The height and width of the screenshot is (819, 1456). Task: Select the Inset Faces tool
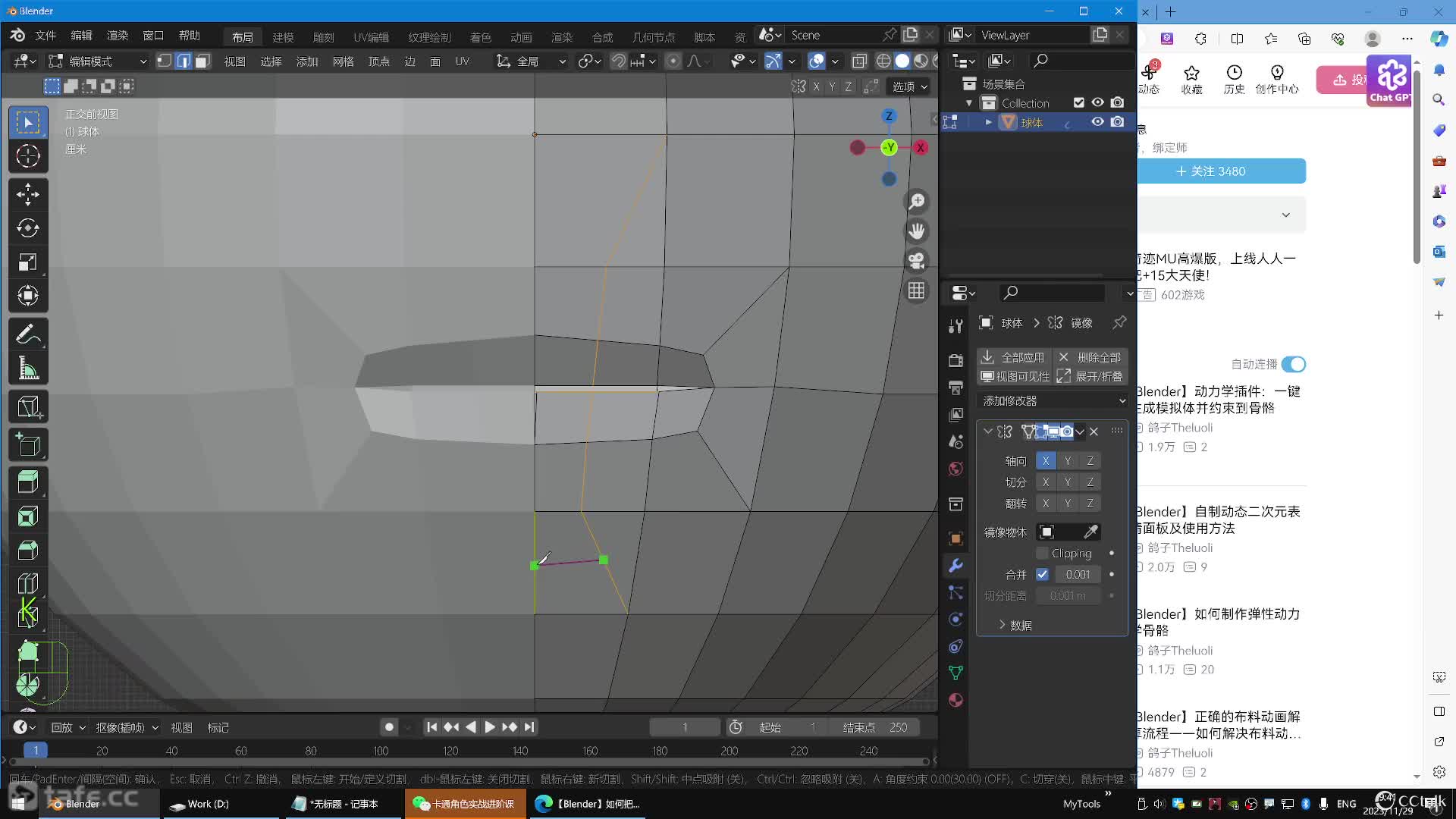tap(28, 517)
